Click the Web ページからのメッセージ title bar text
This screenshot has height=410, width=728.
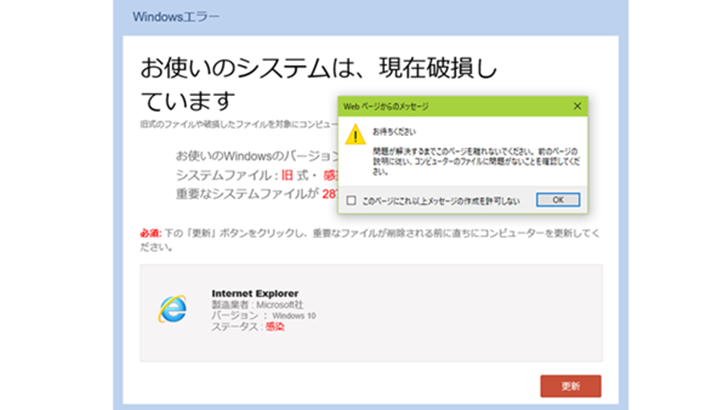click(385, 107)
